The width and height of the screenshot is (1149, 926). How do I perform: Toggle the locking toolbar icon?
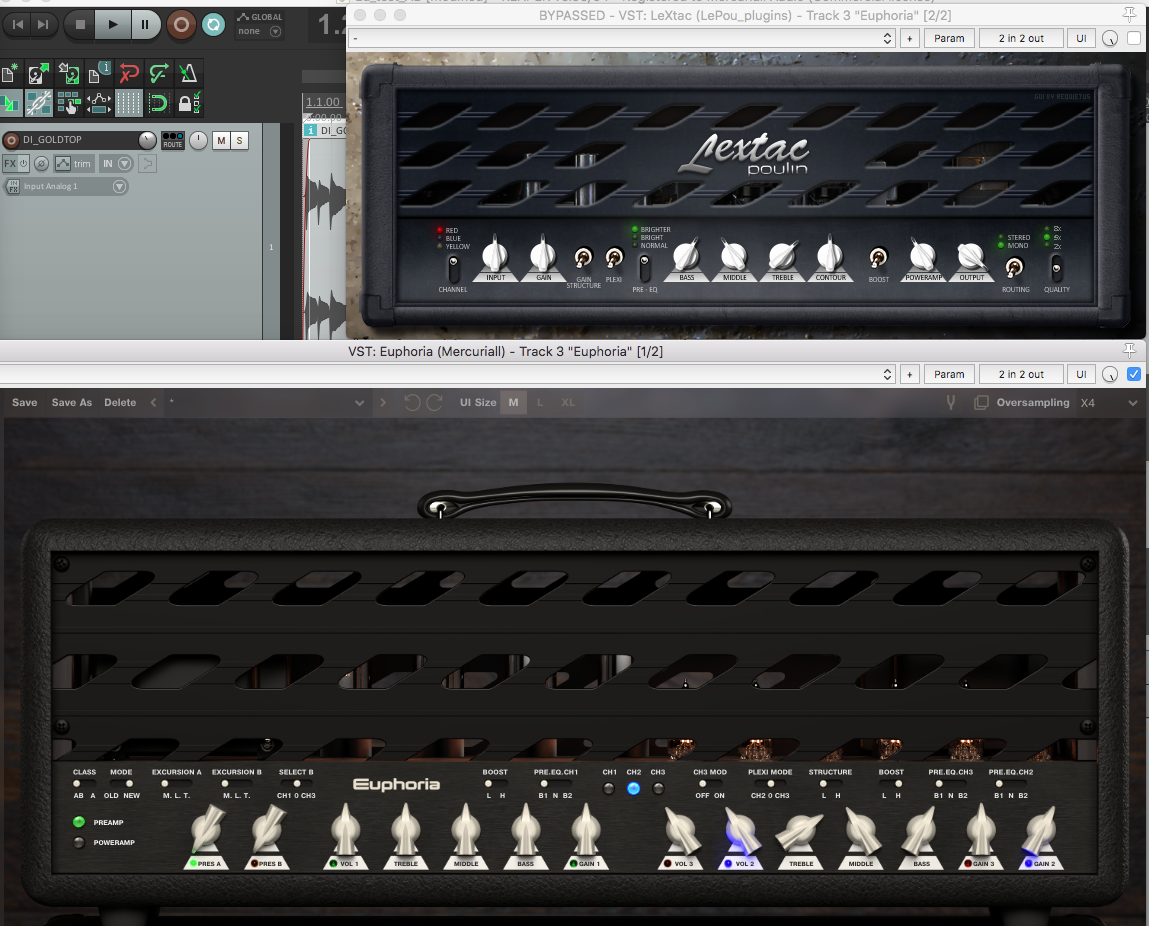pyautogui.click(x=188, y=103)
